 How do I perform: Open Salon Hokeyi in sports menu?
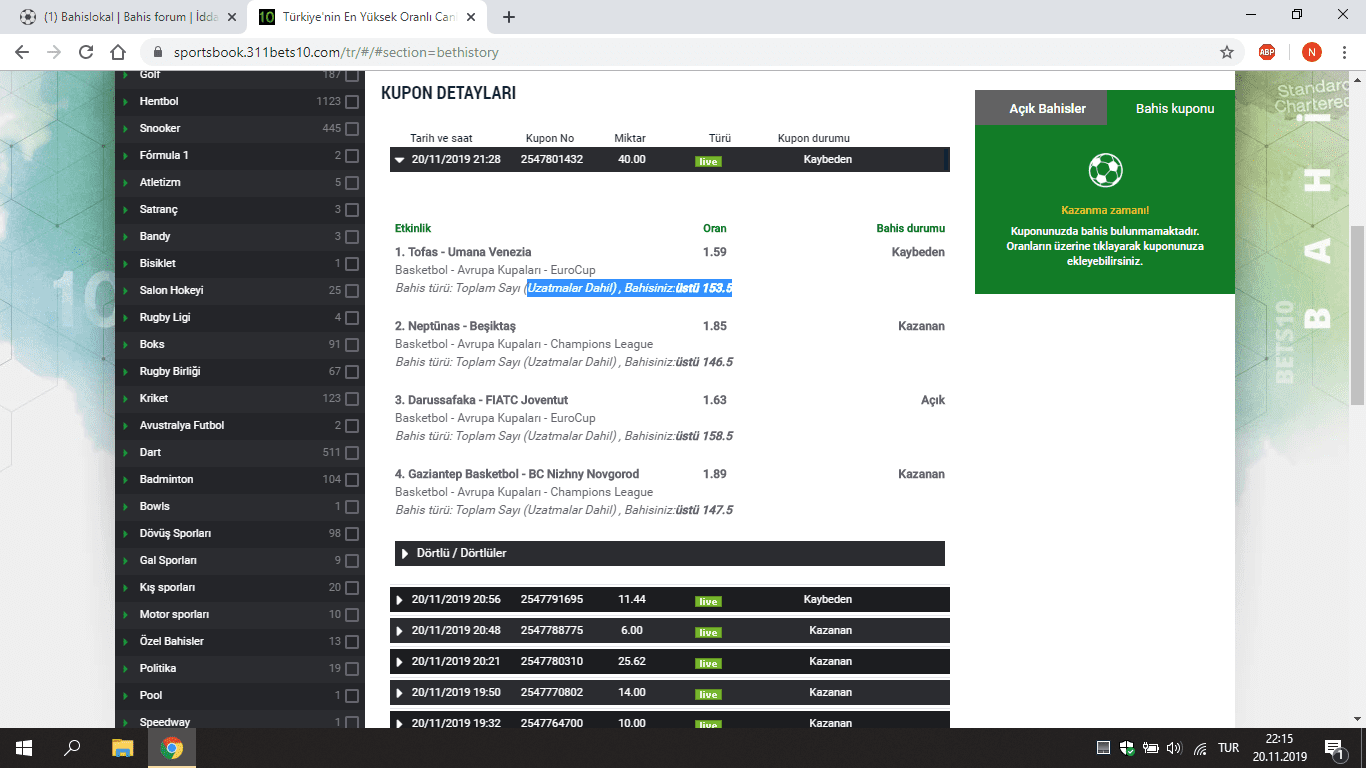tap(171, 290)
